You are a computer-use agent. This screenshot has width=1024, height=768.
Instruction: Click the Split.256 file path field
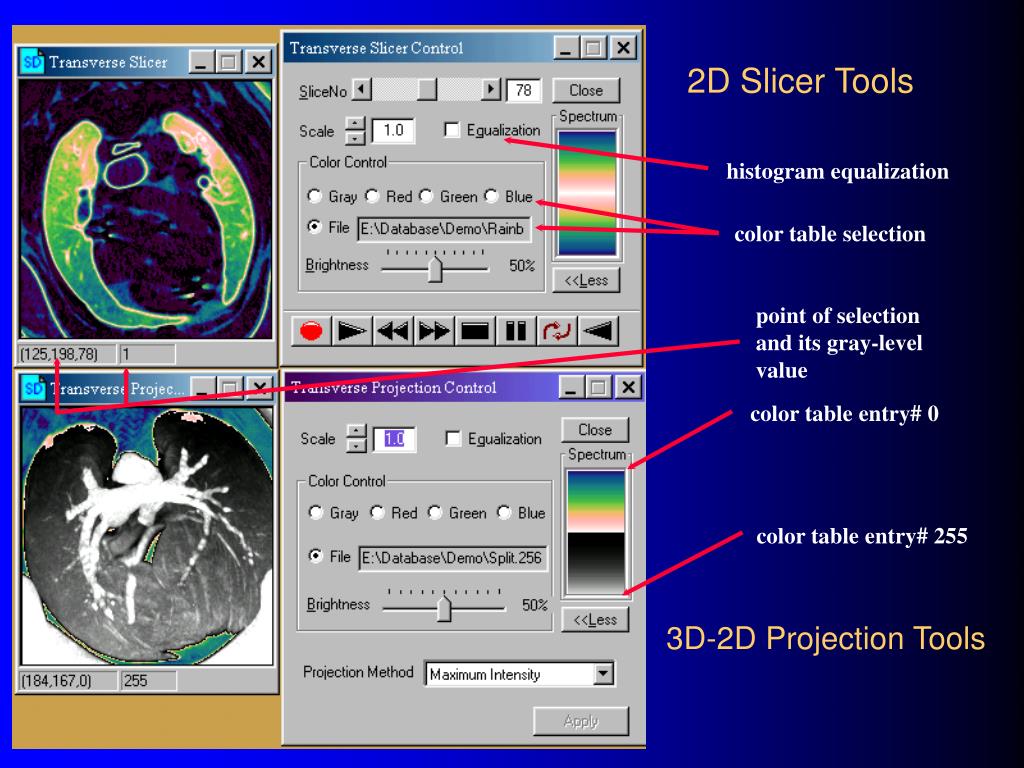pos(453,558)
